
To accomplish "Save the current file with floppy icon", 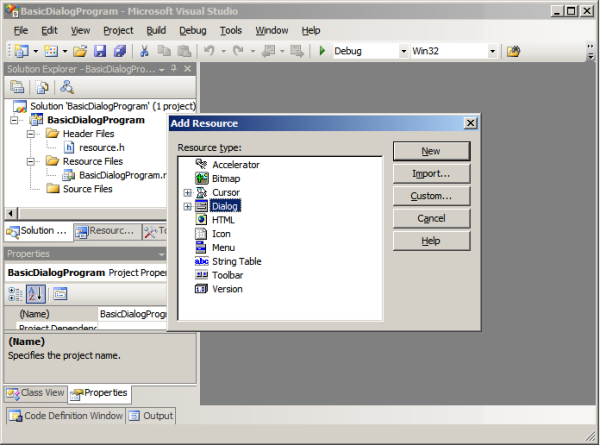I will (x=100, y=51).
